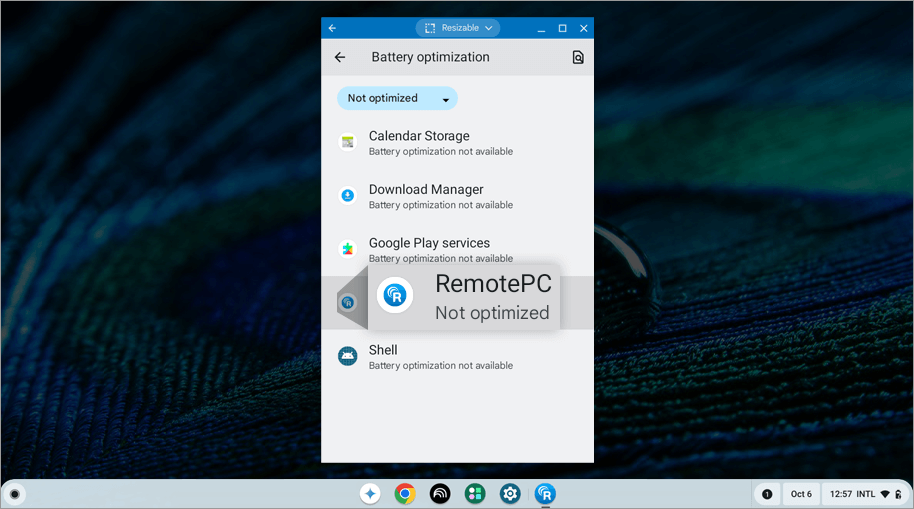Expand the Resizable window size menu
This screenshot has height=509, width=914.
pyautogui.click(x=457, y=28)
